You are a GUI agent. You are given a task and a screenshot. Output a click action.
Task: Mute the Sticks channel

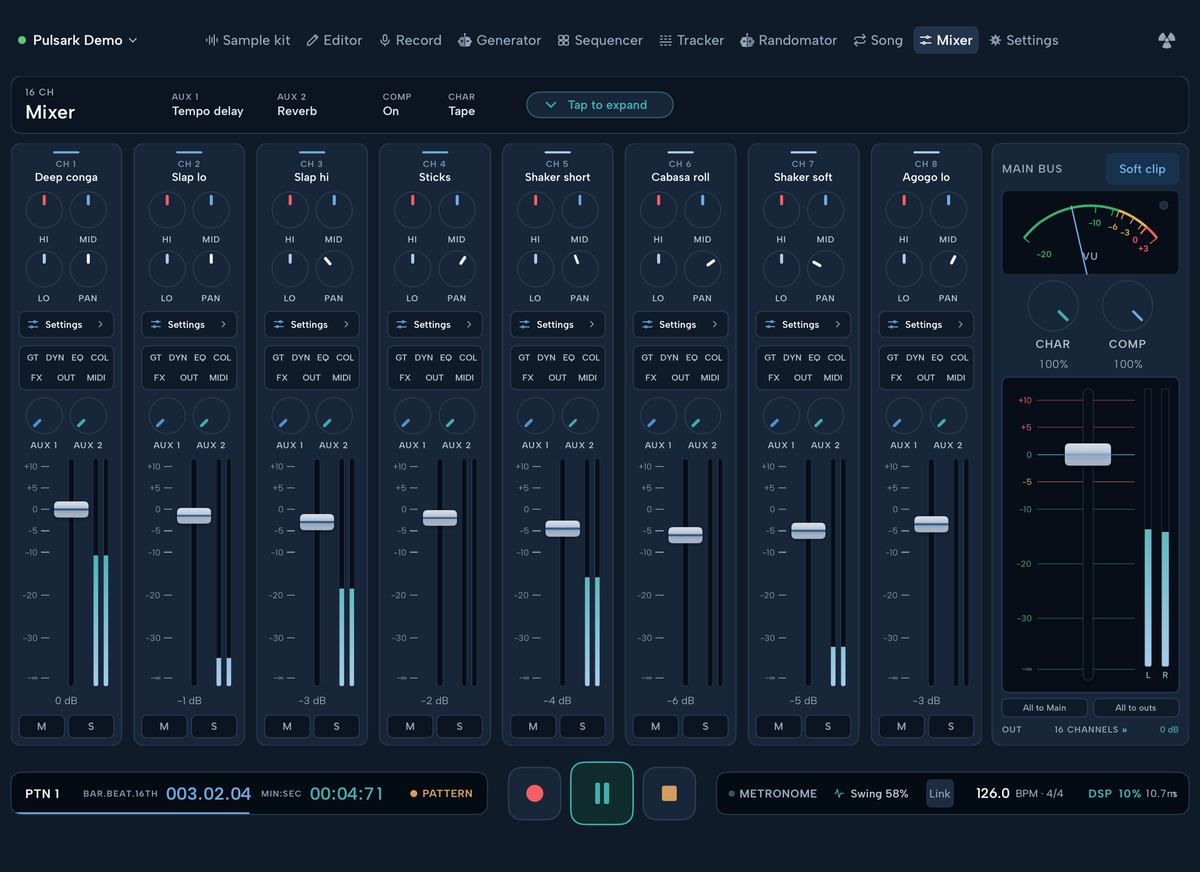point(410,726)
